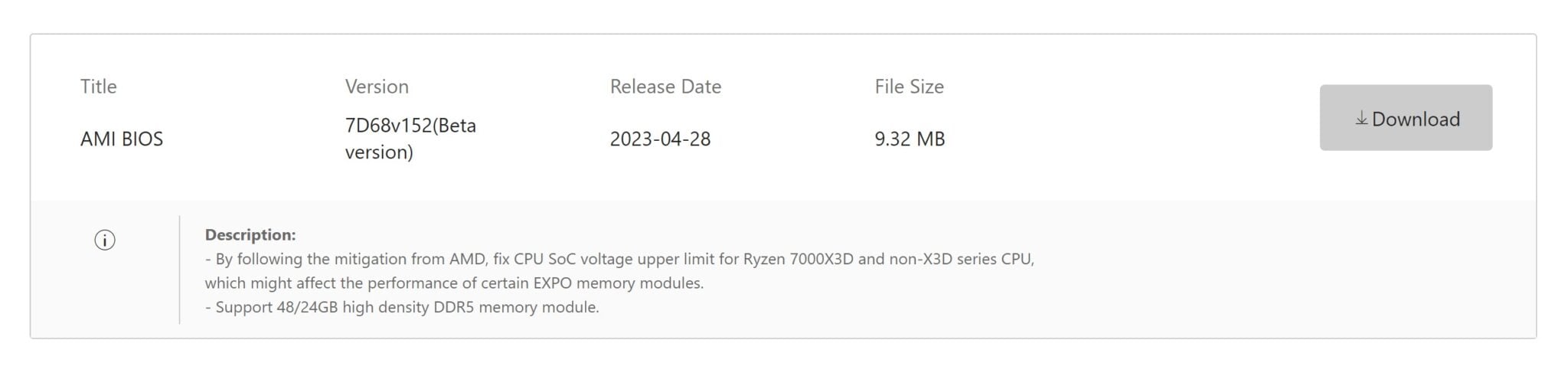Click the Title column label
This screenshot has width=1568, height=373.
tap(99, 87)
